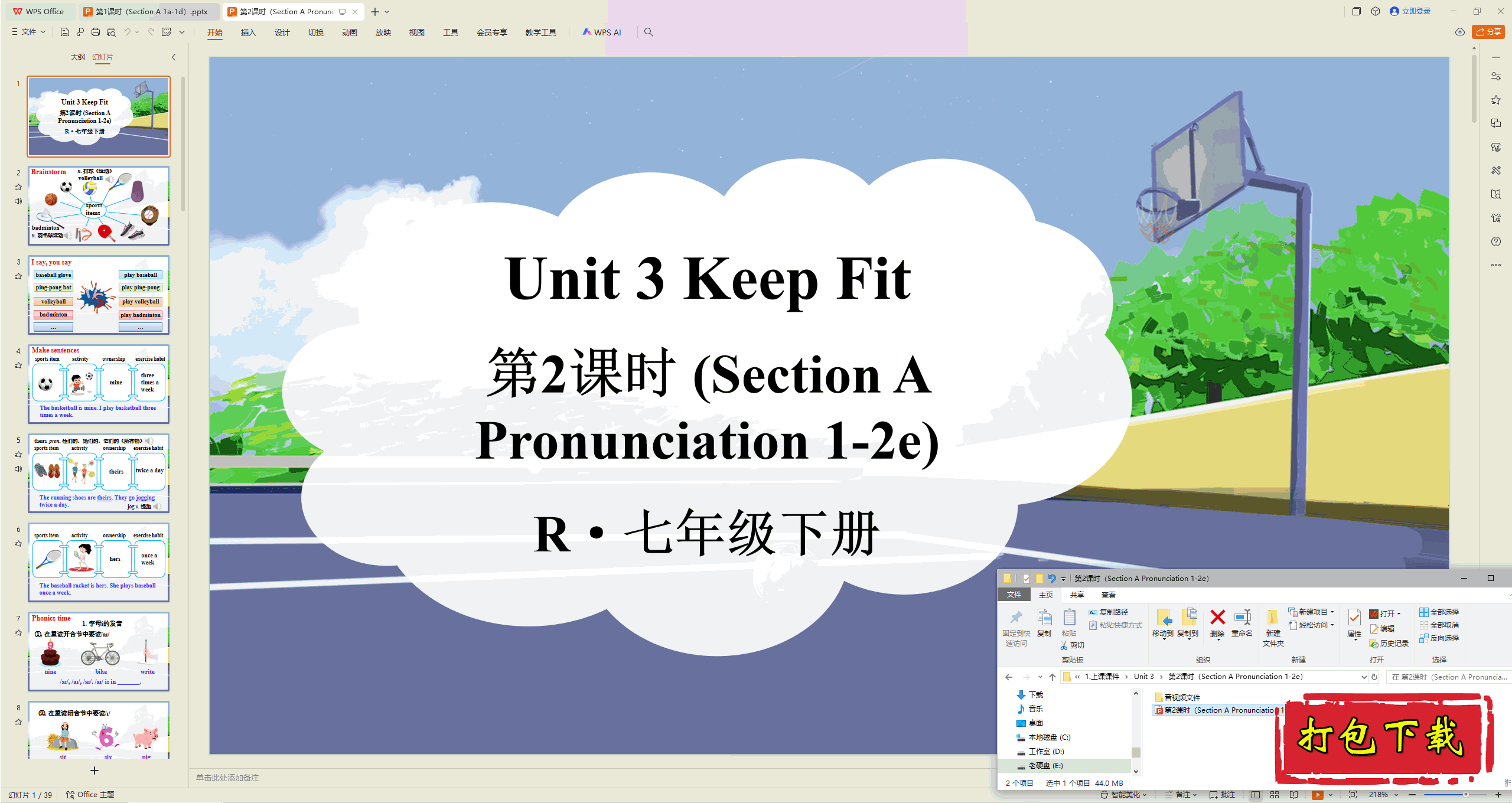Click the zoom in plus button
This screenshot has height=803, width=1512.
[1498, 795]
